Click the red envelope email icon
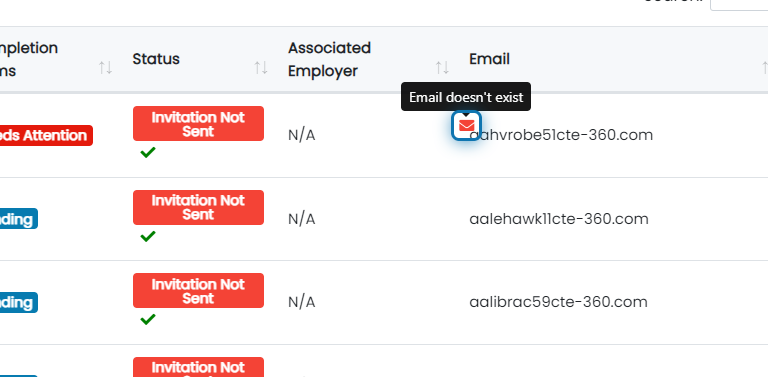768x377 pixels. pyautogui.click(x=466, y=126)
